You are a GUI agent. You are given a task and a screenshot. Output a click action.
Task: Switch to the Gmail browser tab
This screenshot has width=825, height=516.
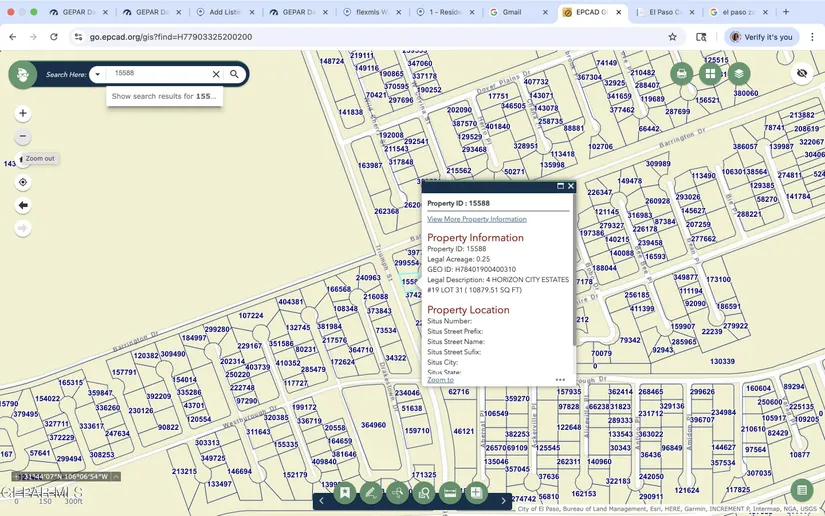(512, 12)
